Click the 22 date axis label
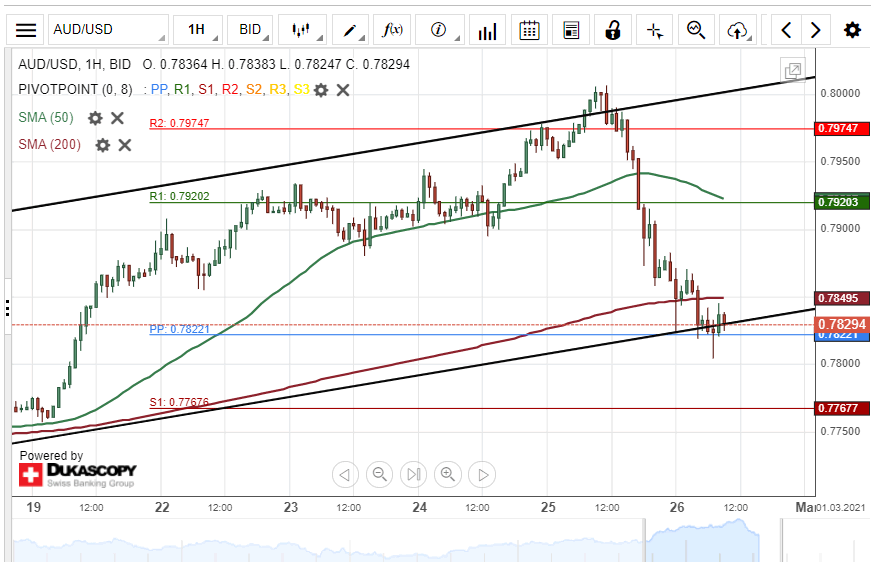This screenshot has width=886, height=562. [x=162, y=507]
